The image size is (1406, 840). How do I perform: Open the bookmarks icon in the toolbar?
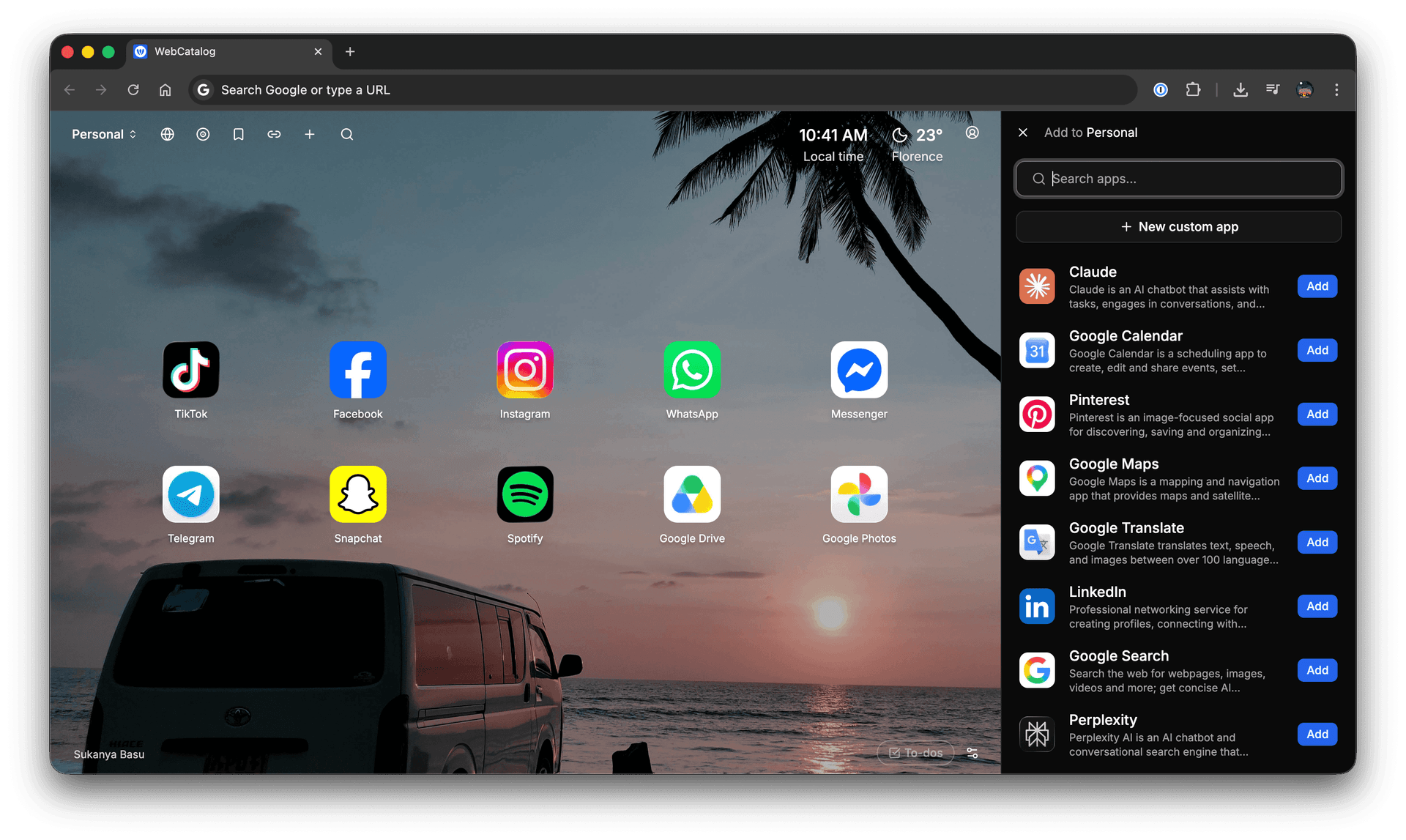click(238, 134)
